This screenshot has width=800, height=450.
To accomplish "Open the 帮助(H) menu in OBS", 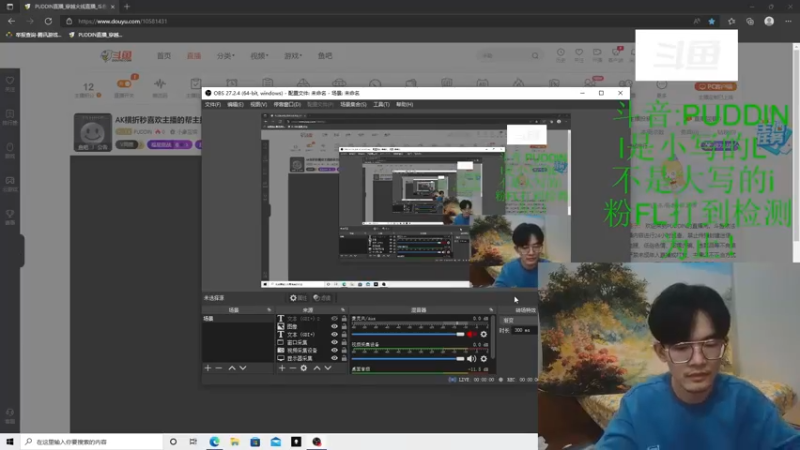I will tap(405, 105).
